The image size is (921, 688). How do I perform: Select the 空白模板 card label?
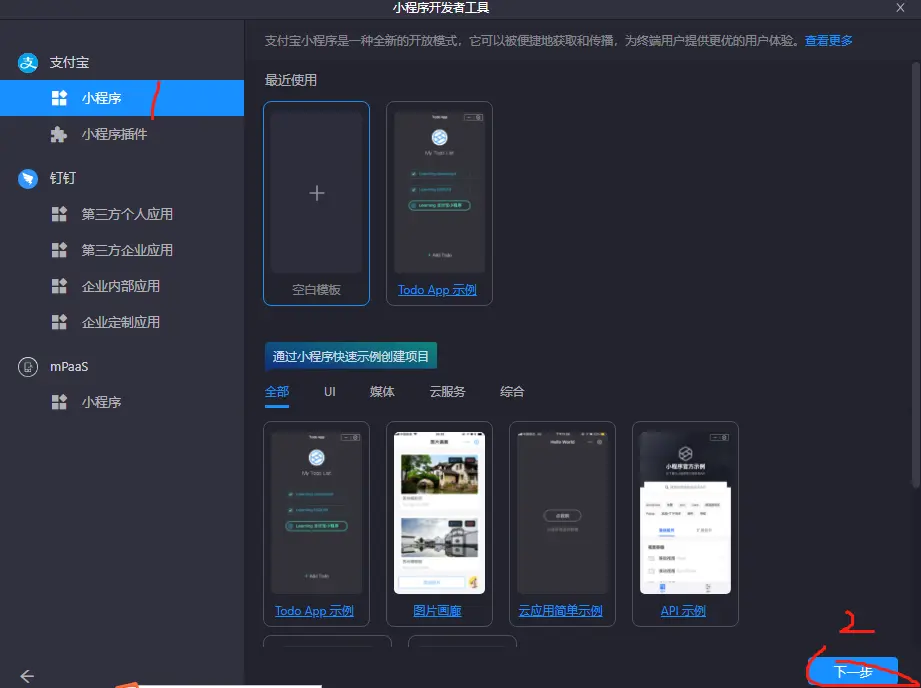click(x=317, y=290)
